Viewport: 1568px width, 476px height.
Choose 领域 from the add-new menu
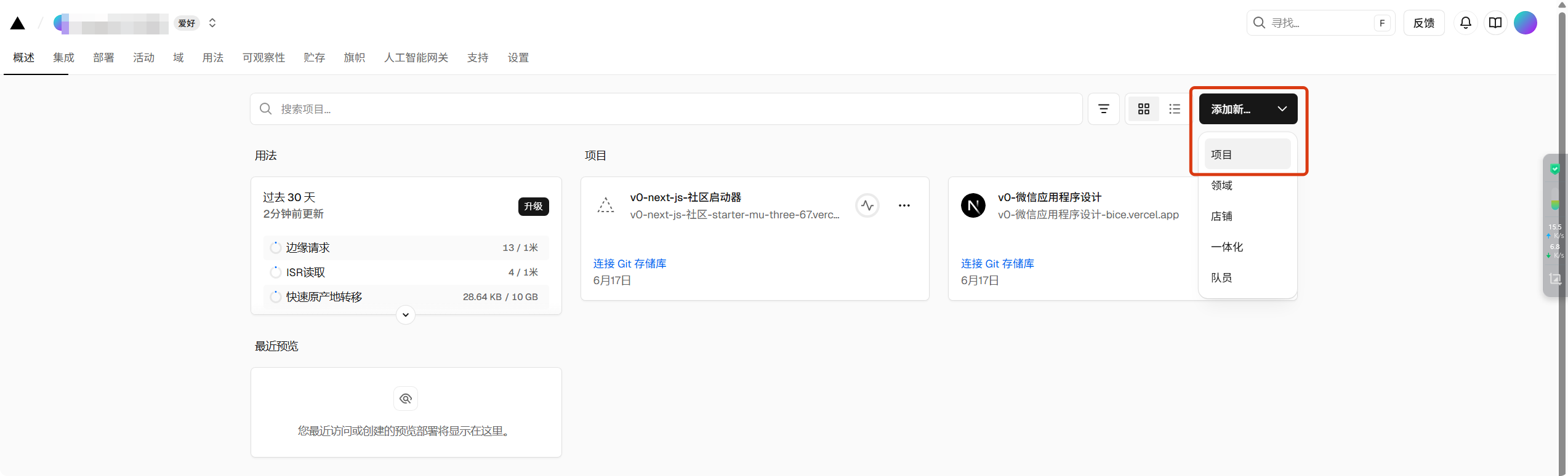(1248, 185)
